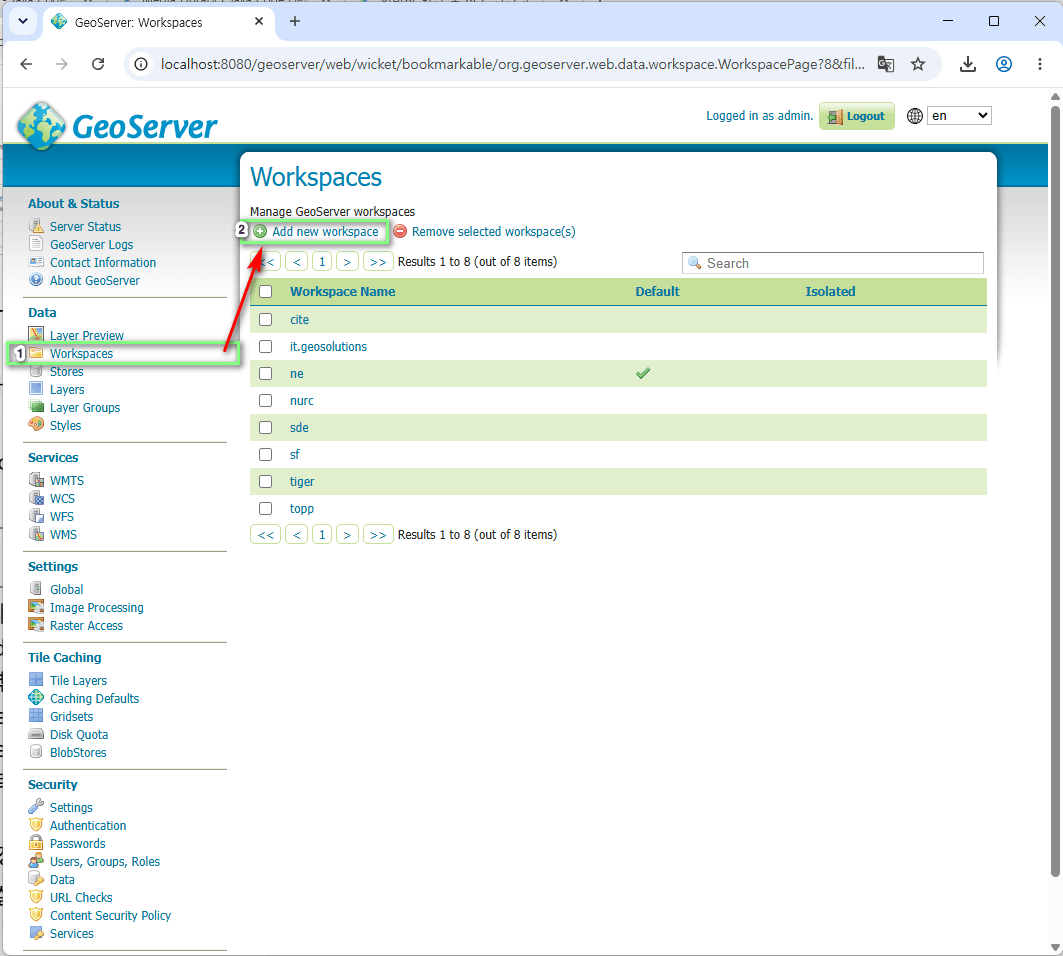The width and height of the screenshot is (1063, 956).
Task: Toggle the select-all checkbox in table header
Action: pos(266,292)
